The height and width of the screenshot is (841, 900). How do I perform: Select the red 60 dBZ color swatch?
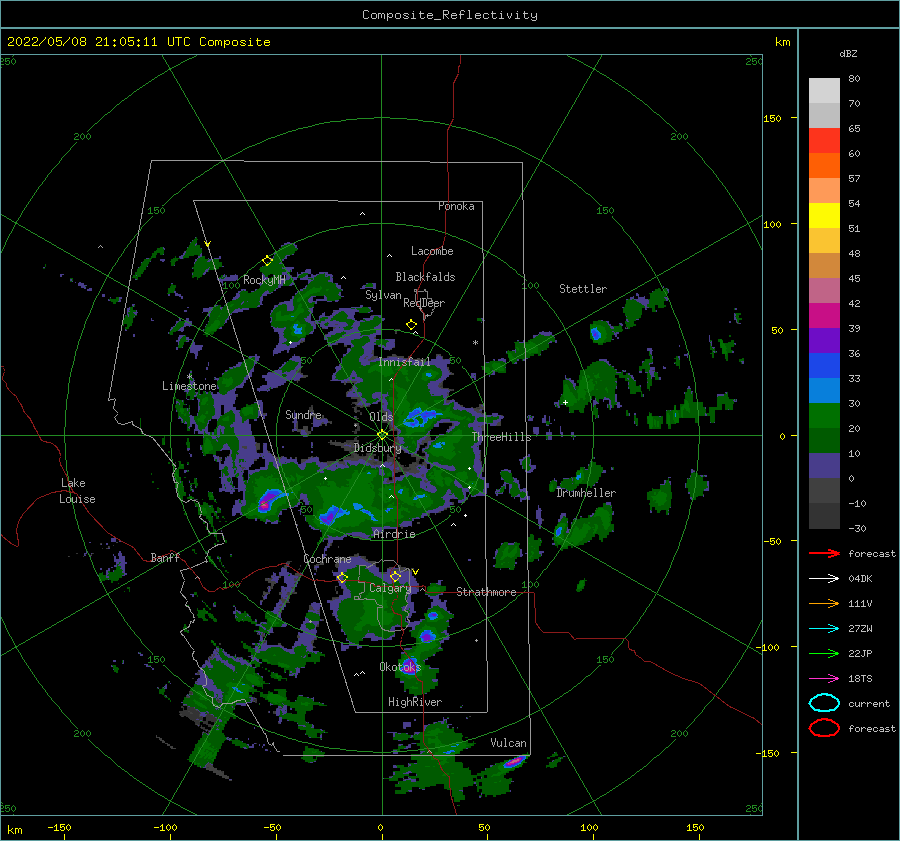(x=824, y=141)
